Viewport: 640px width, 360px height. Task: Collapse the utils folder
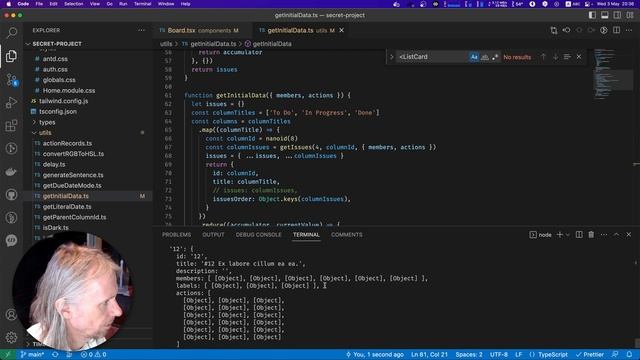point(45,133)
